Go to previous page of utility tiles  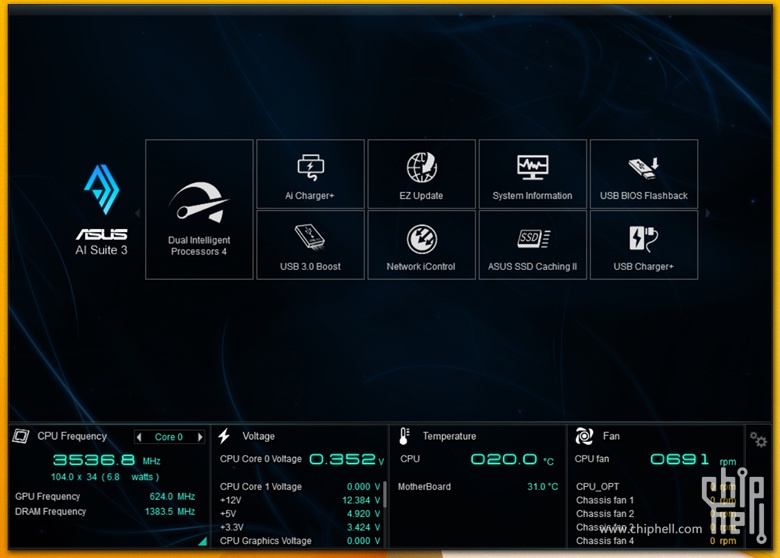pos(138,213)
